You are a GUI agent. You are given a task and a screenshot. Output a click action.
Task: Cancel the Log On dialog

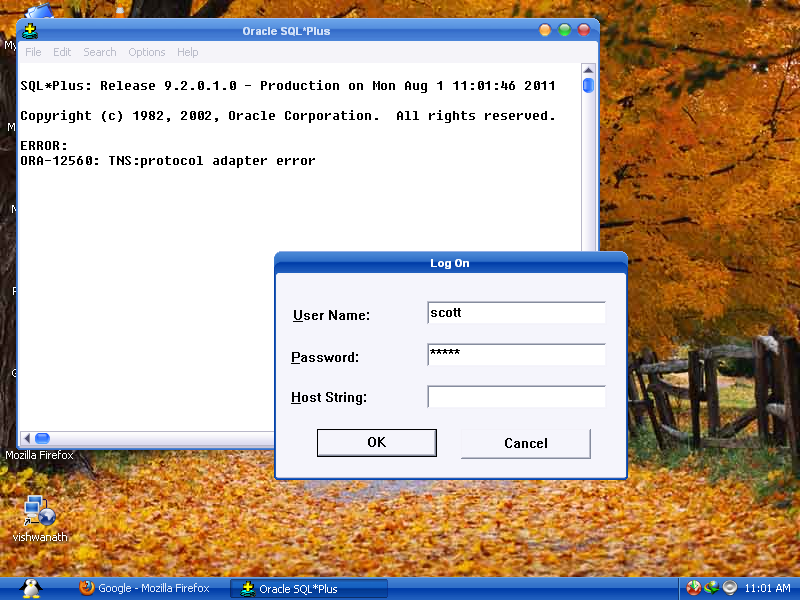pos(526,443)
